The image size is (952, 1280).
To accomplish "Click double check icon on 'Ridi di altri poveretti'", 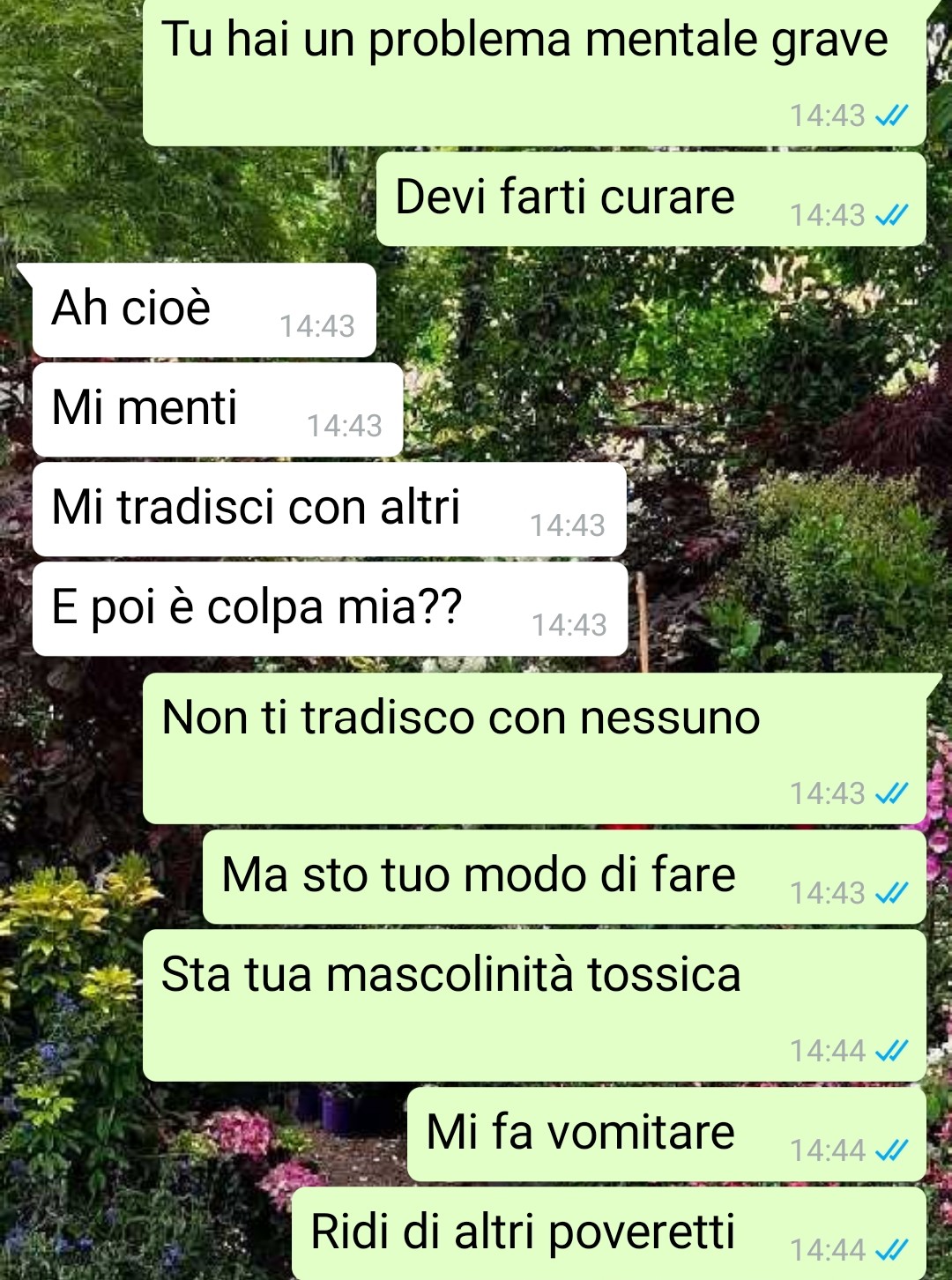I will 891,1250.
